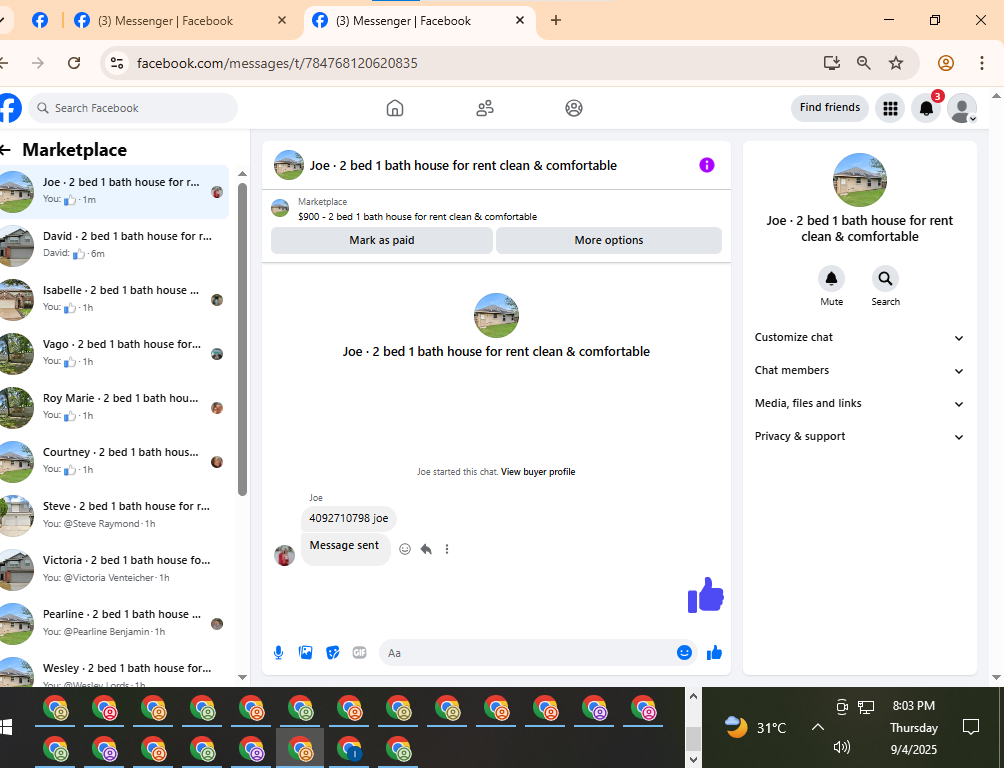
Task: View site information icon in the address bar
Action: click(117, 63)
